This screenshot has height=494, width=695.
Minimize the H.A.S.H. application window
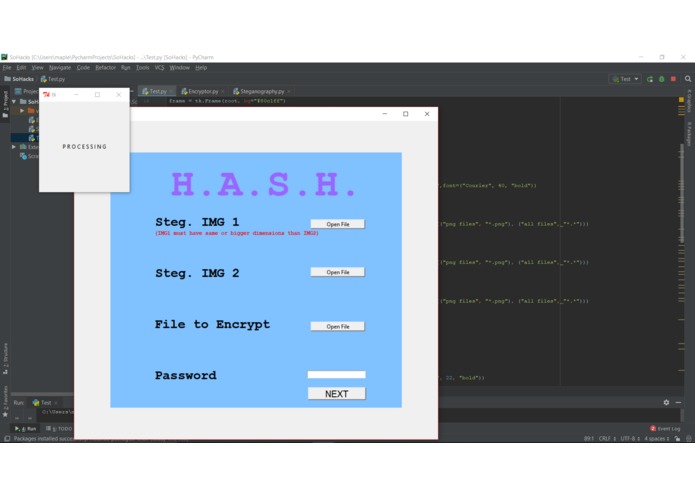point(385,114)
